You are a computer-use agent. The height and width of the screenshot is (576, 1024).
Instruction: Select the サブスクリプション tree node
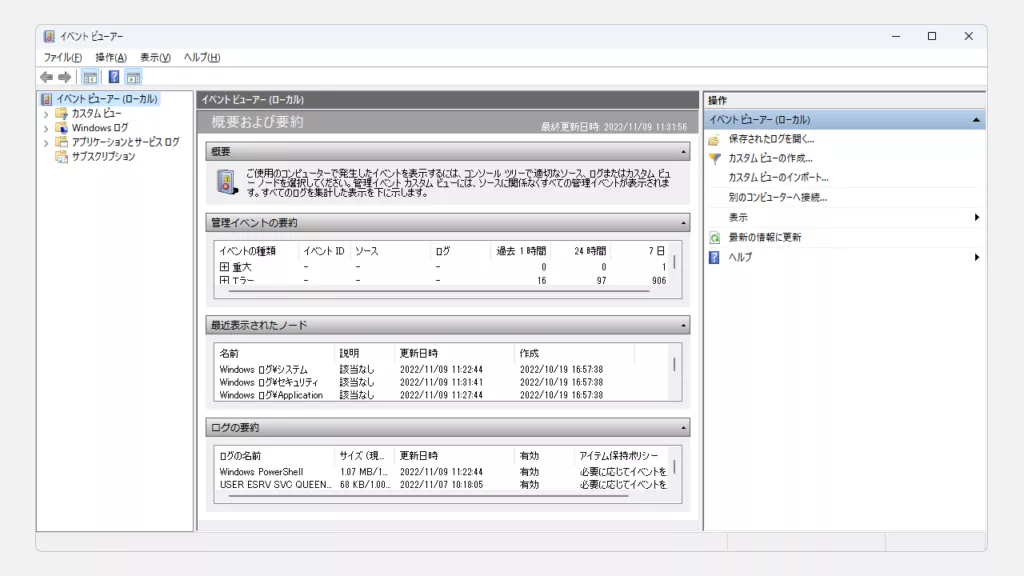[x=102, y=157]
